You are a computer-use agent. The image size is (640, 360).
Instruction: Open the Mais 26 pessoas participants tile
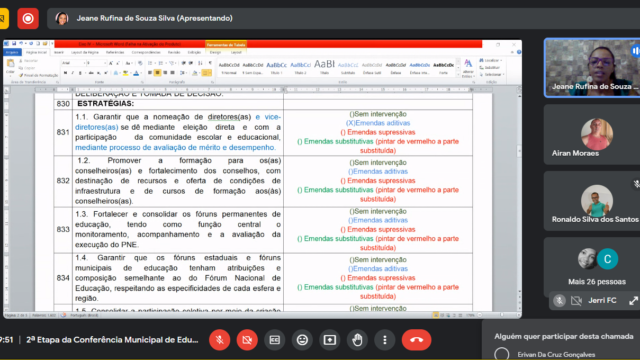(596, 267)
